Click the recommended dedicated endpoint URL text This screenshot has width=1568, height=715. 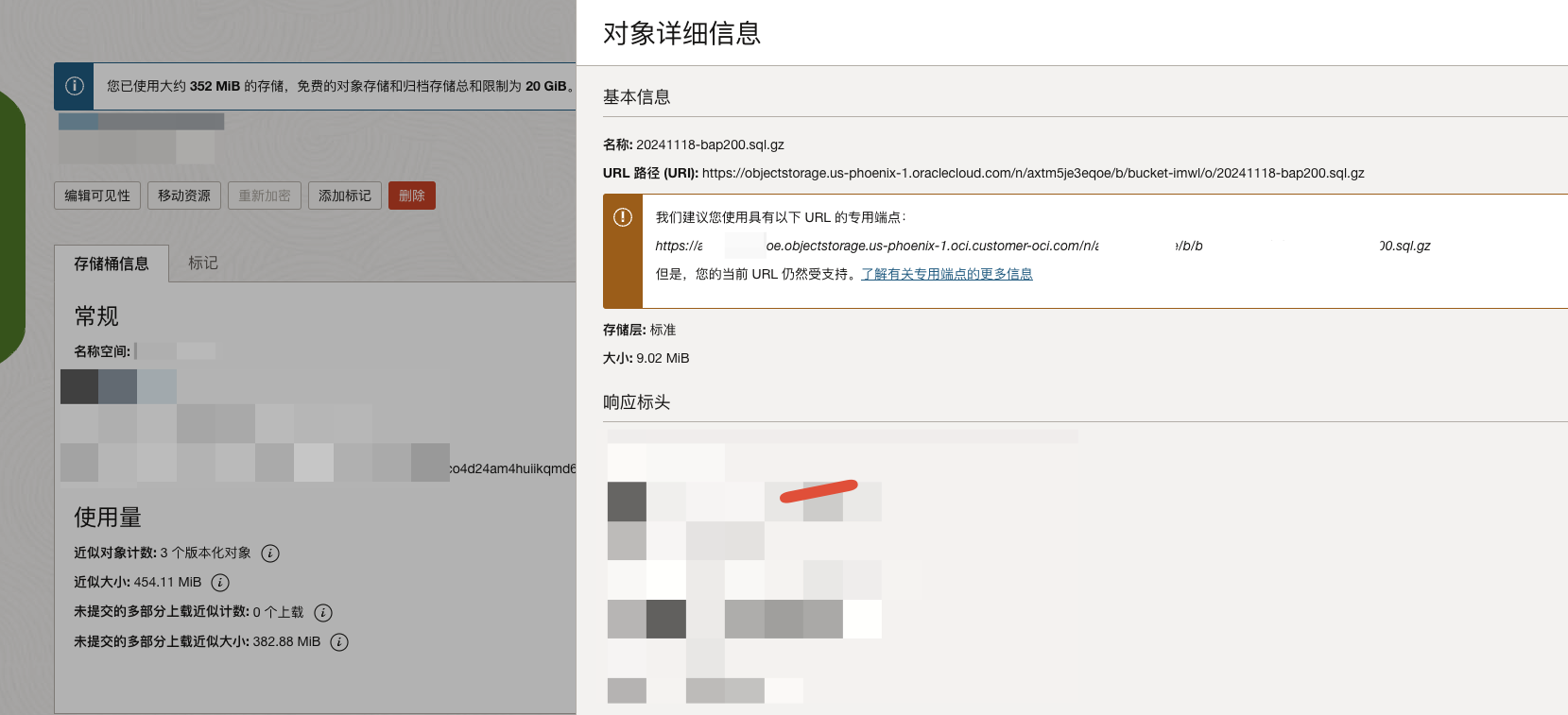pyautogui.click(x=1042, y=246)
